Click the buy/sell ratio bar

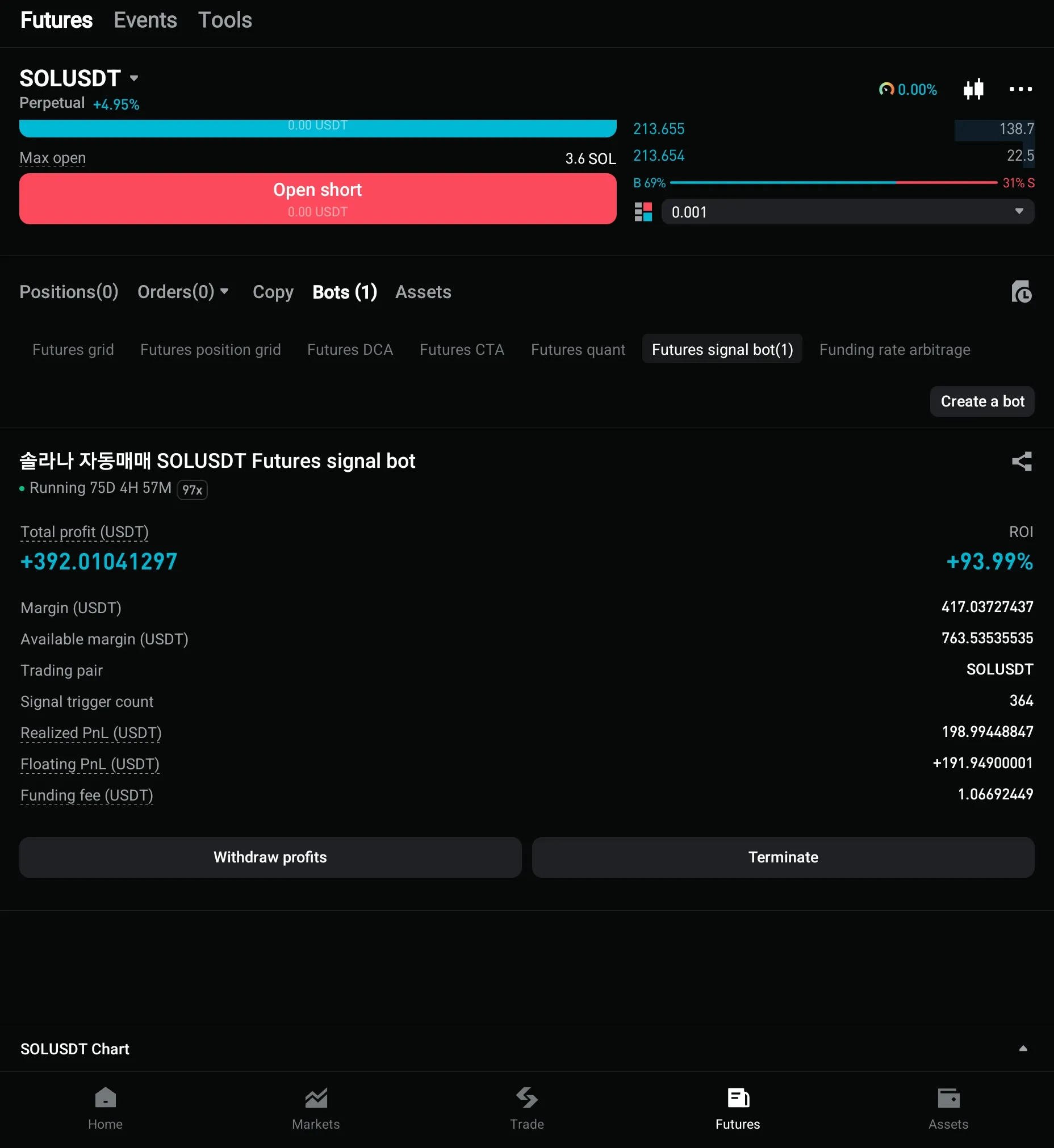pos(833,183)
